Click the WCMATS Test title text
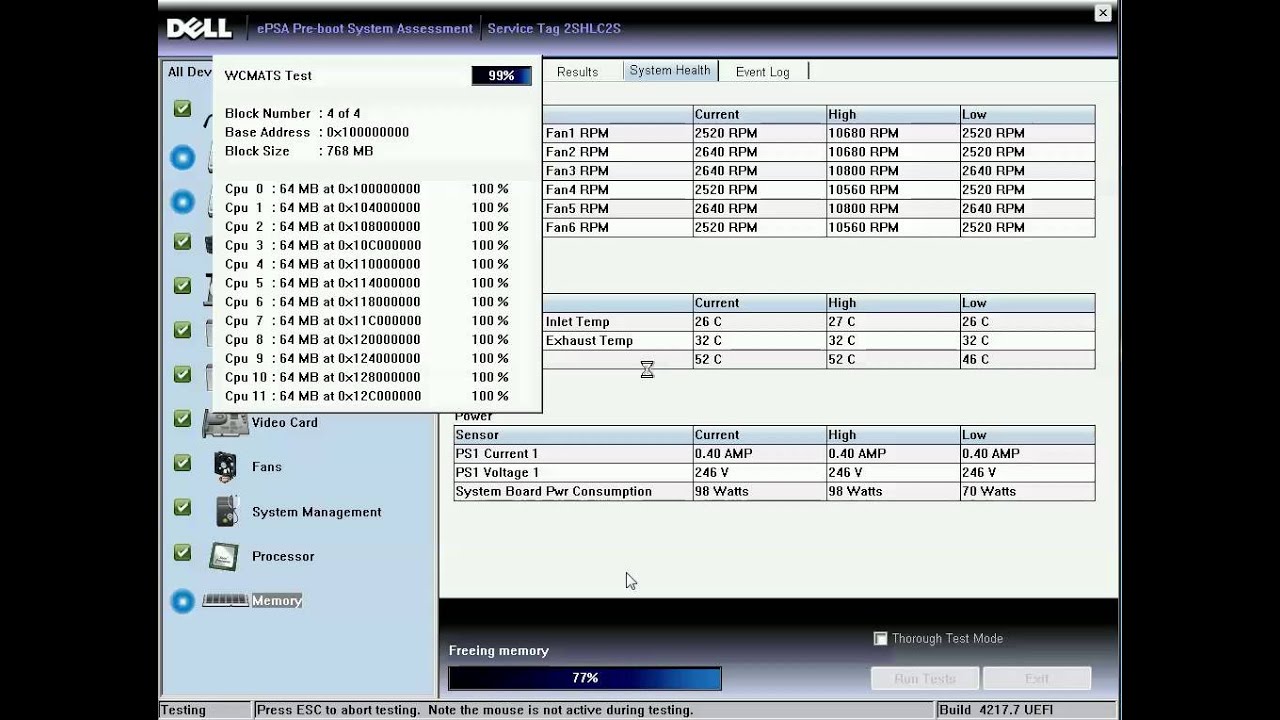The width and height of the screenshot is (1280, 720). (x=268, y=76)
